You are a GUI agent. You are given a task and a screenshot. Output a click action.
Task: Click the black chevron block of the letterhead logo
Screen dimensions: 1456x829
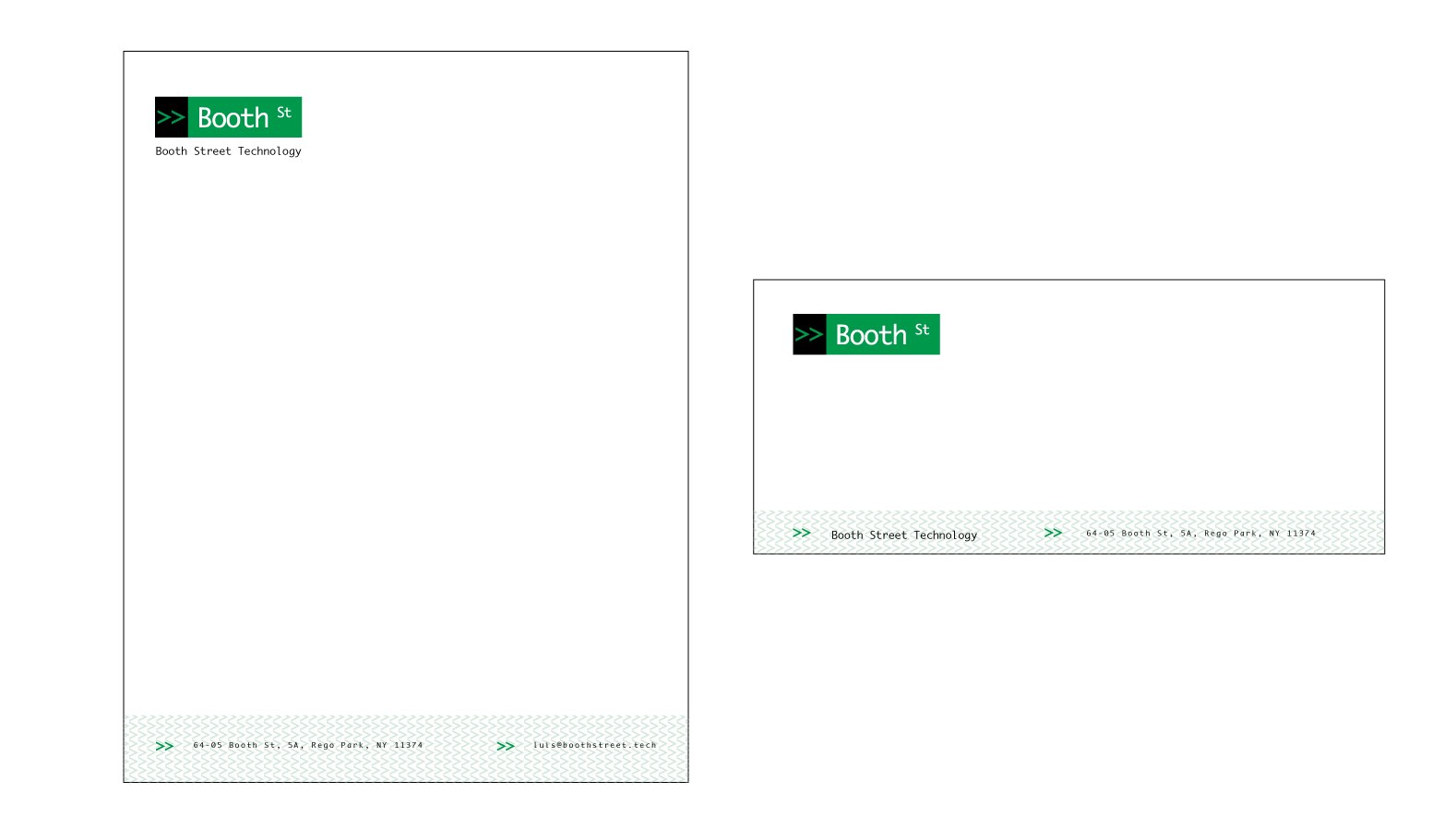[172, 117]
